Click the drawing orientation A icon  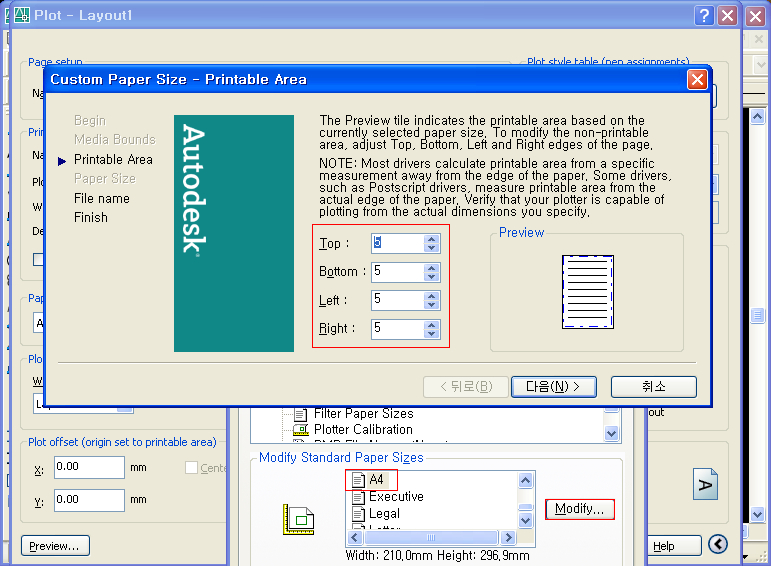coord(705,484)
